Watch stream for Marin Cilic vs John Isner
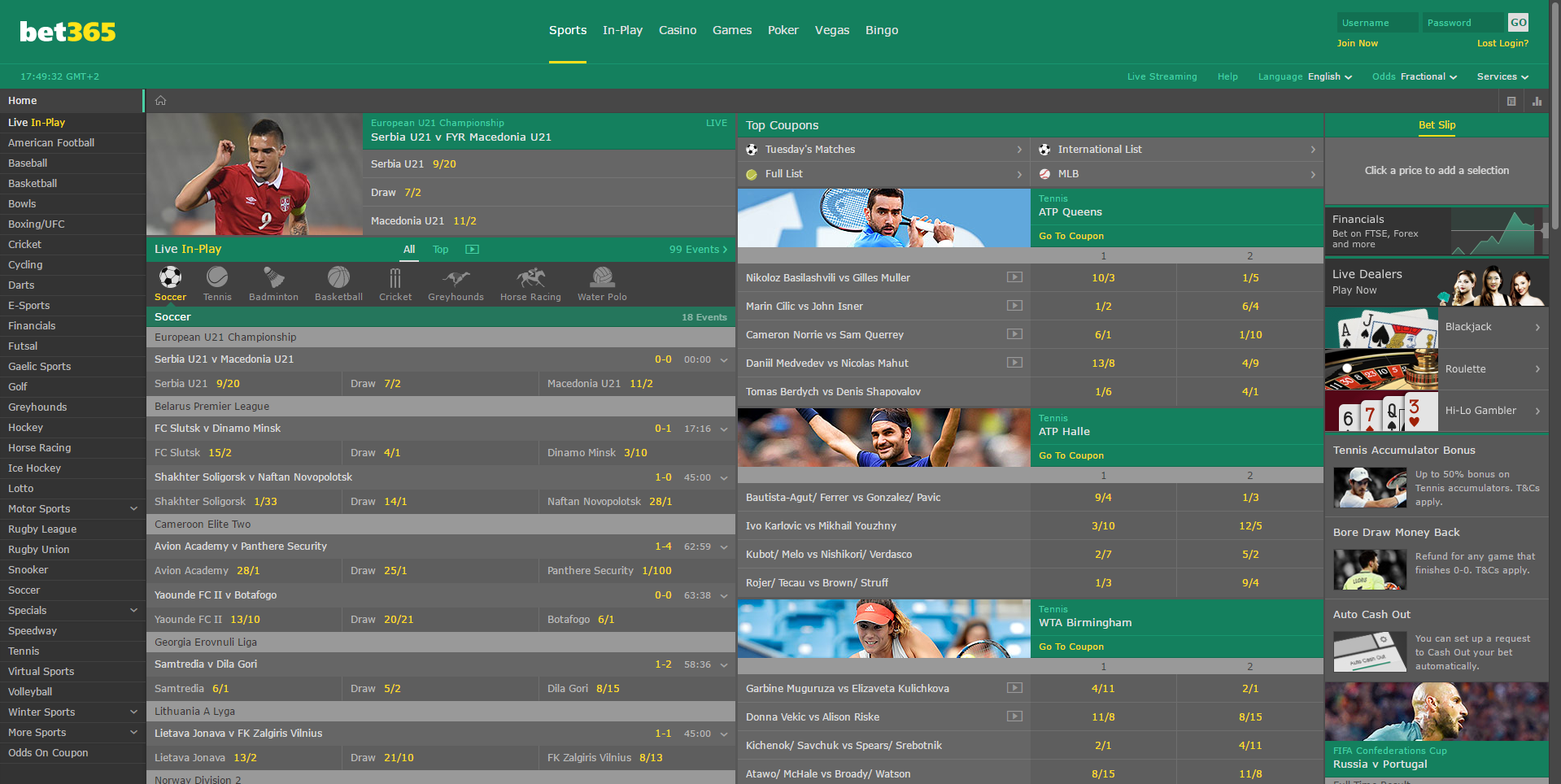 [x=1014, y=306]
